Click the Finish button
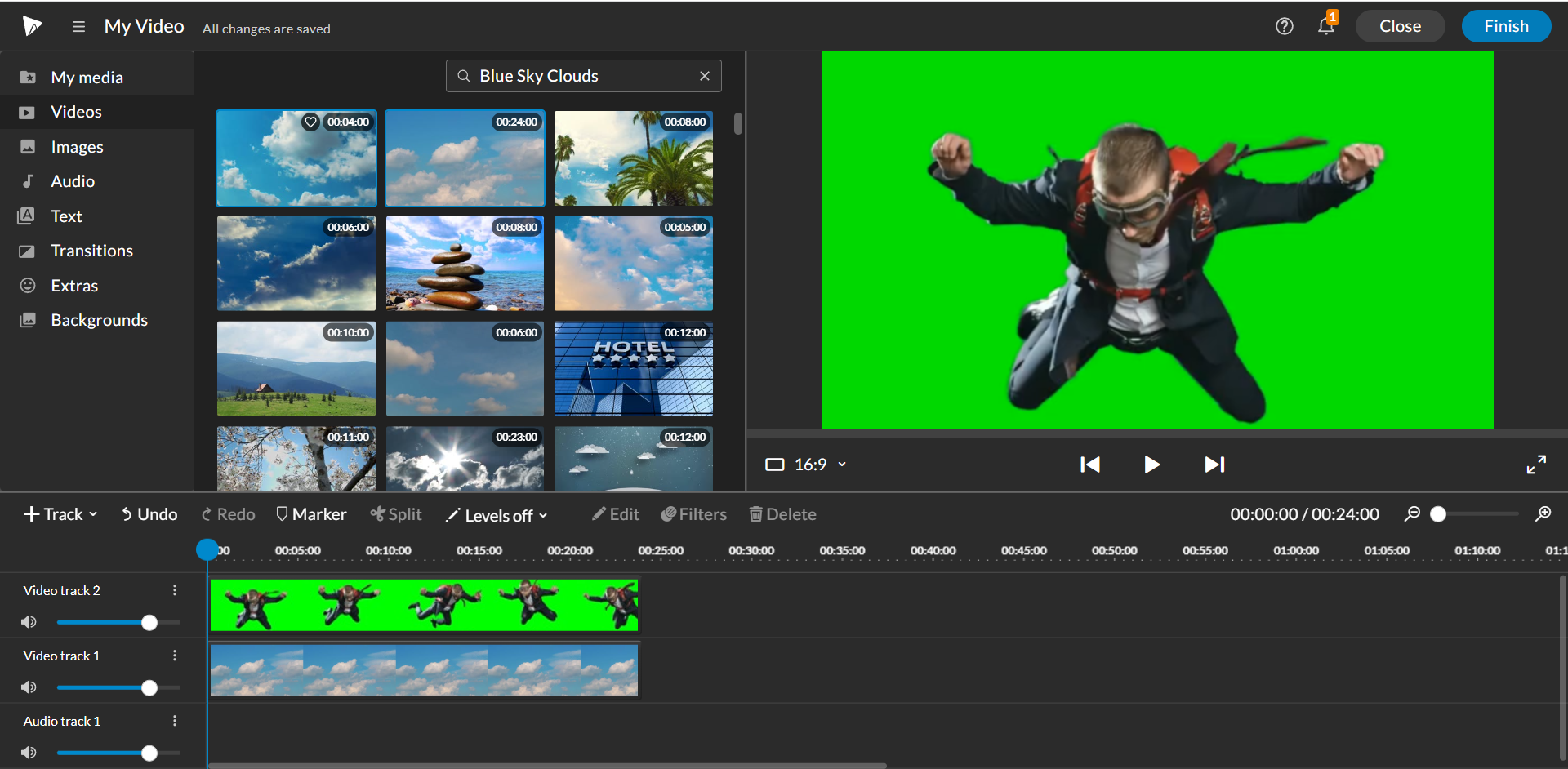Viewport: 1568px width, 769px height. click(x=1505, y=26)
